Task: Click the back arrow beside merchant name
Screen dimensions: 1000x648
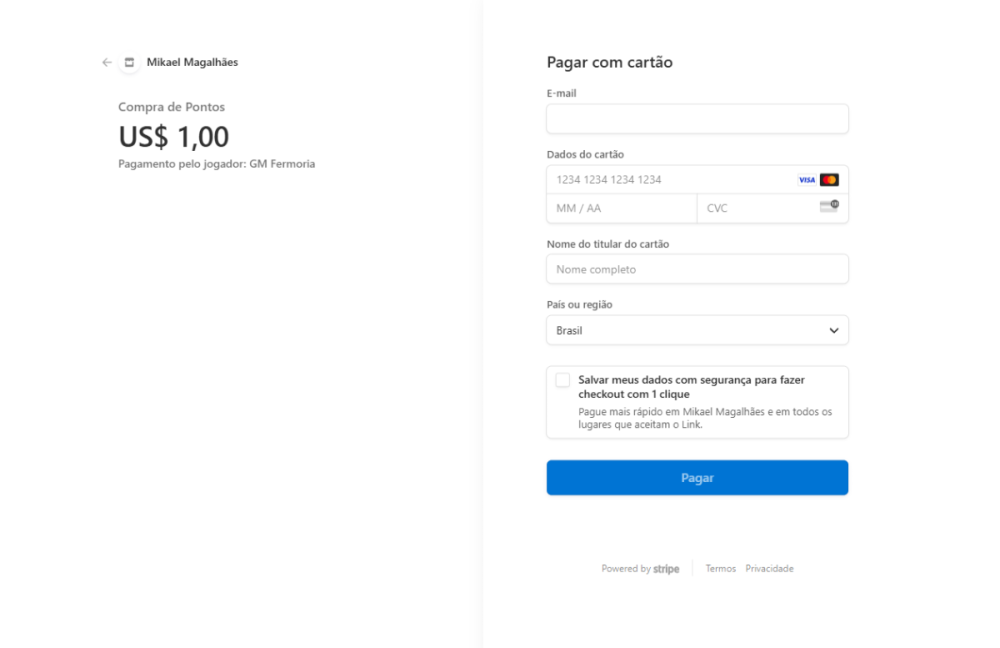Action: click(x=107, y=62)
